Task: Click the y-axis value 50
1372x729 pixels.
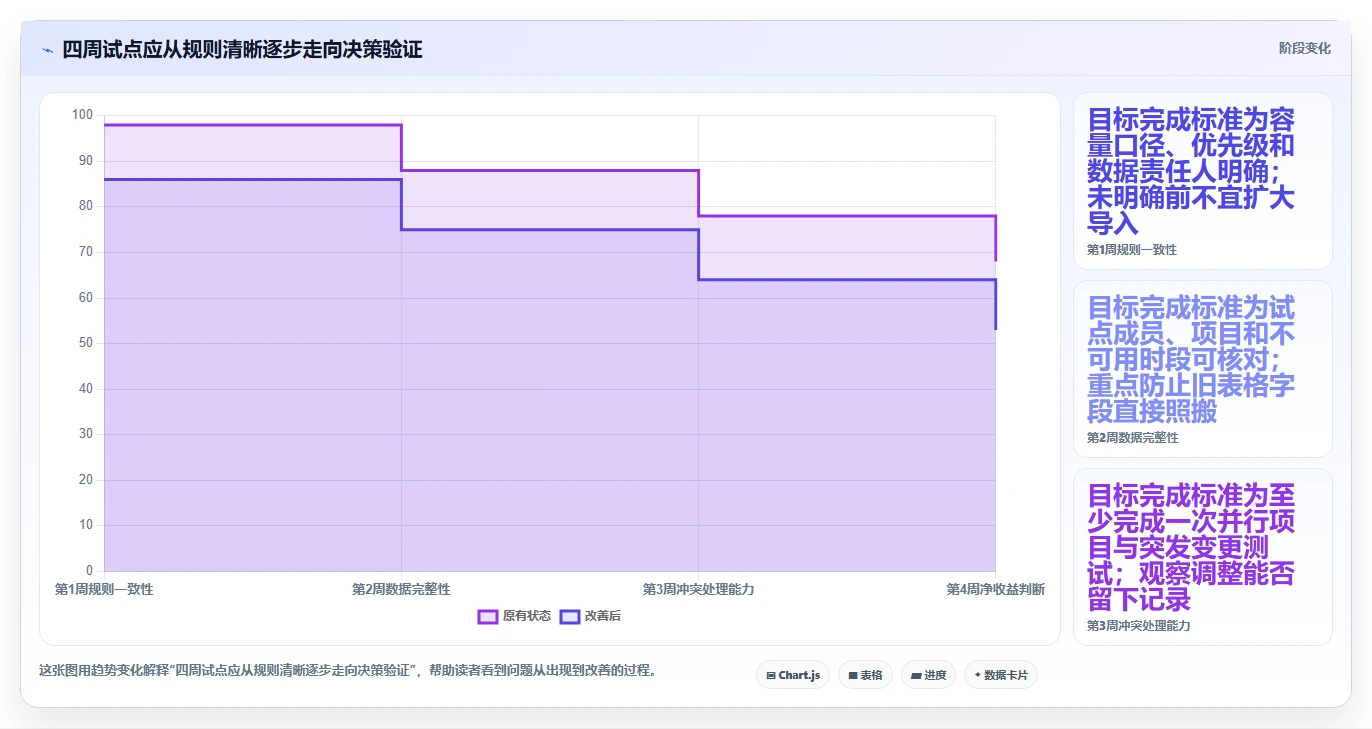Action: pyautogui.click(x=85, y=343)
